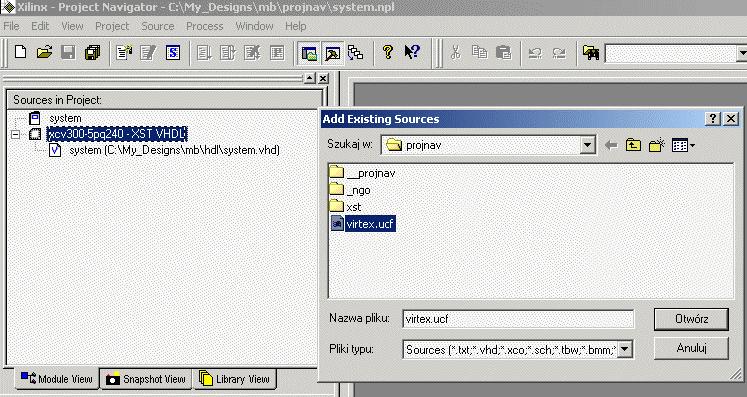Open the Pliki typu file type dropdown
The width and height of the screenshot is (747, 397).
coord(625,350)
